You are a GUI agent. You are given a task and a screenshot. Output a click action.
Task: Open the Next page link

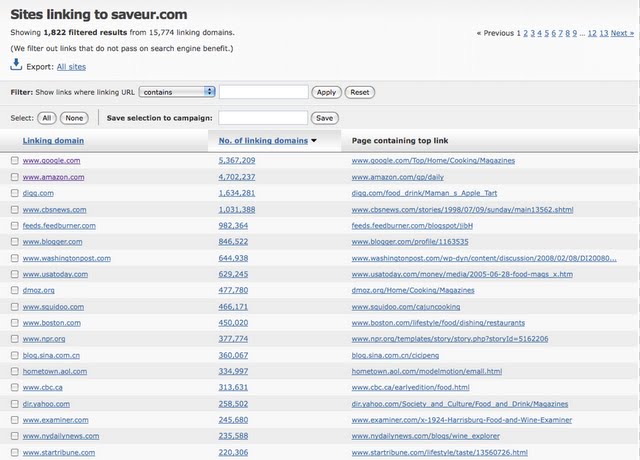click(x=622, y=33)
